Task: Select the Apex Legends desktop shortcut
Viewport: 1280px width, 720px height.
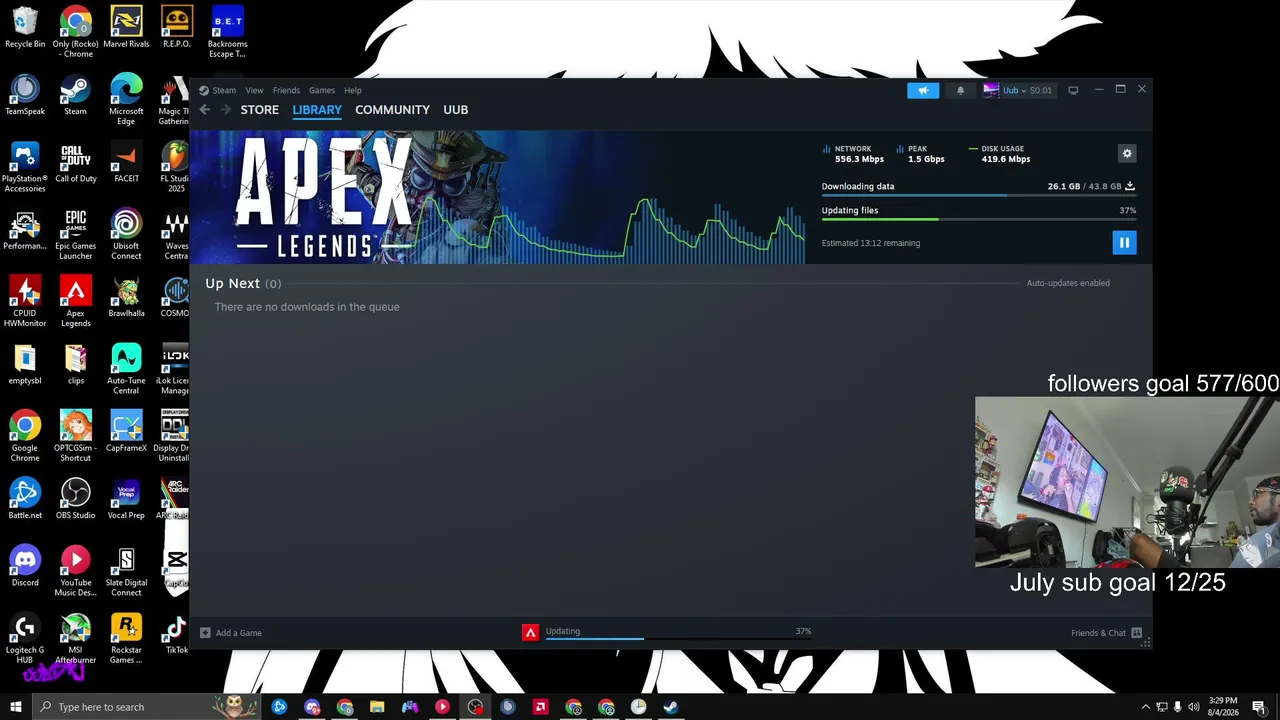Action: click(75, 302)
